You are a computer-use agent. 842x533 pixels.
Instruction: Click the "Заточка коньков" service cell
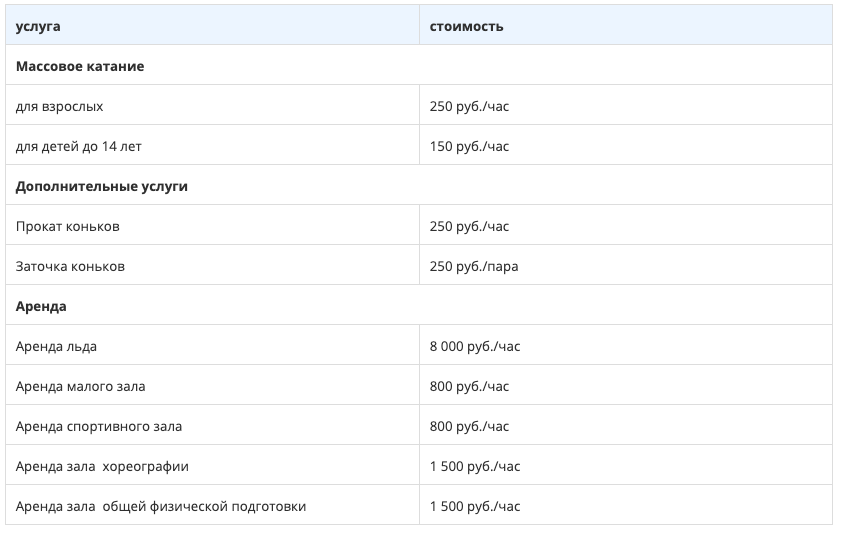coord(70,266)
